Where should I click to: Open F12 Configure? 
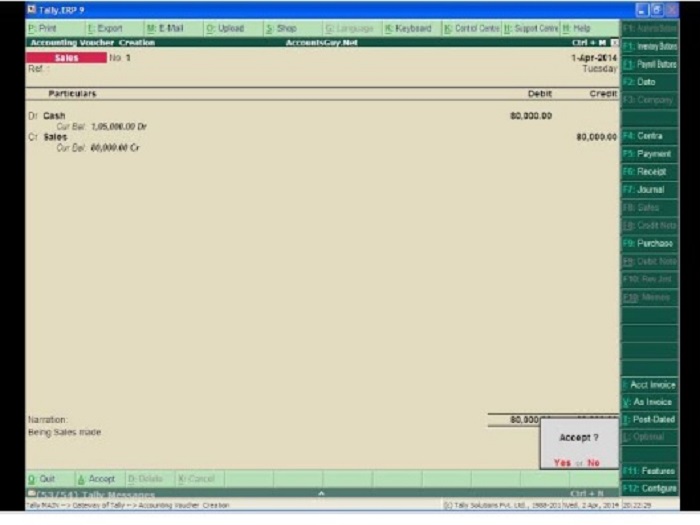click(x=650, y=488)
